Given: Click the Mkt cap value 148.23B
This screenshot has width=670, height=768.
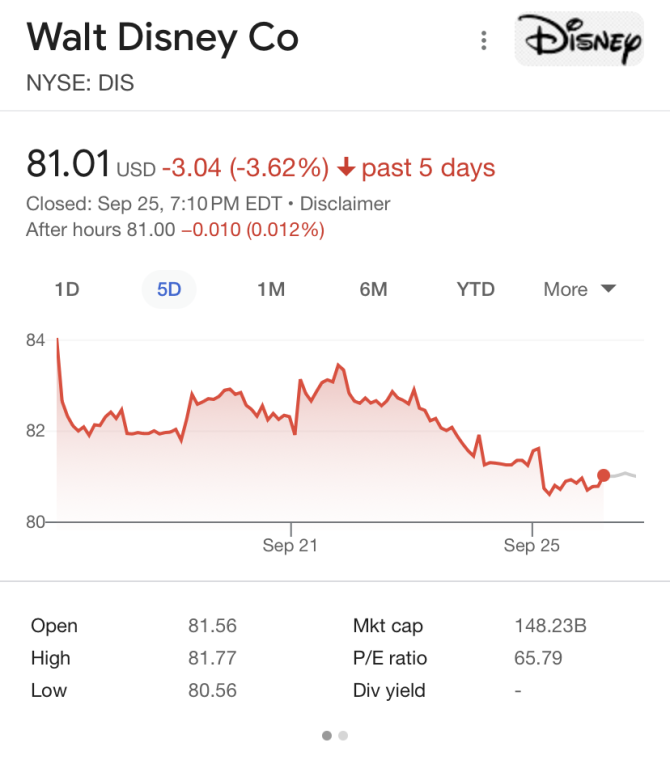Looking at the screenshot, I should [x=550, y=627].
